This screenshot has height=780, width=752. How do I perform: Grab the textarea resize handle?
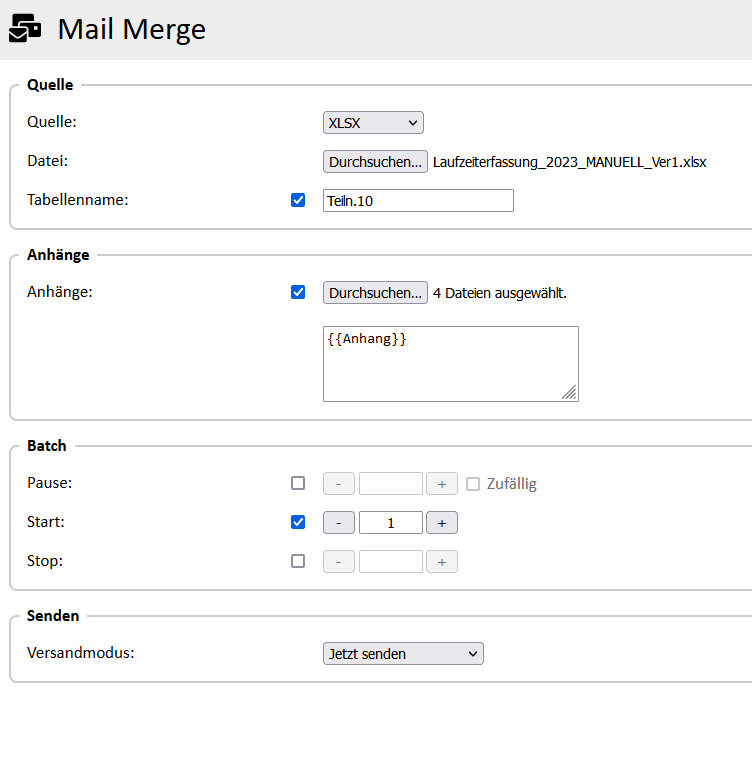[x=569, y=393]
